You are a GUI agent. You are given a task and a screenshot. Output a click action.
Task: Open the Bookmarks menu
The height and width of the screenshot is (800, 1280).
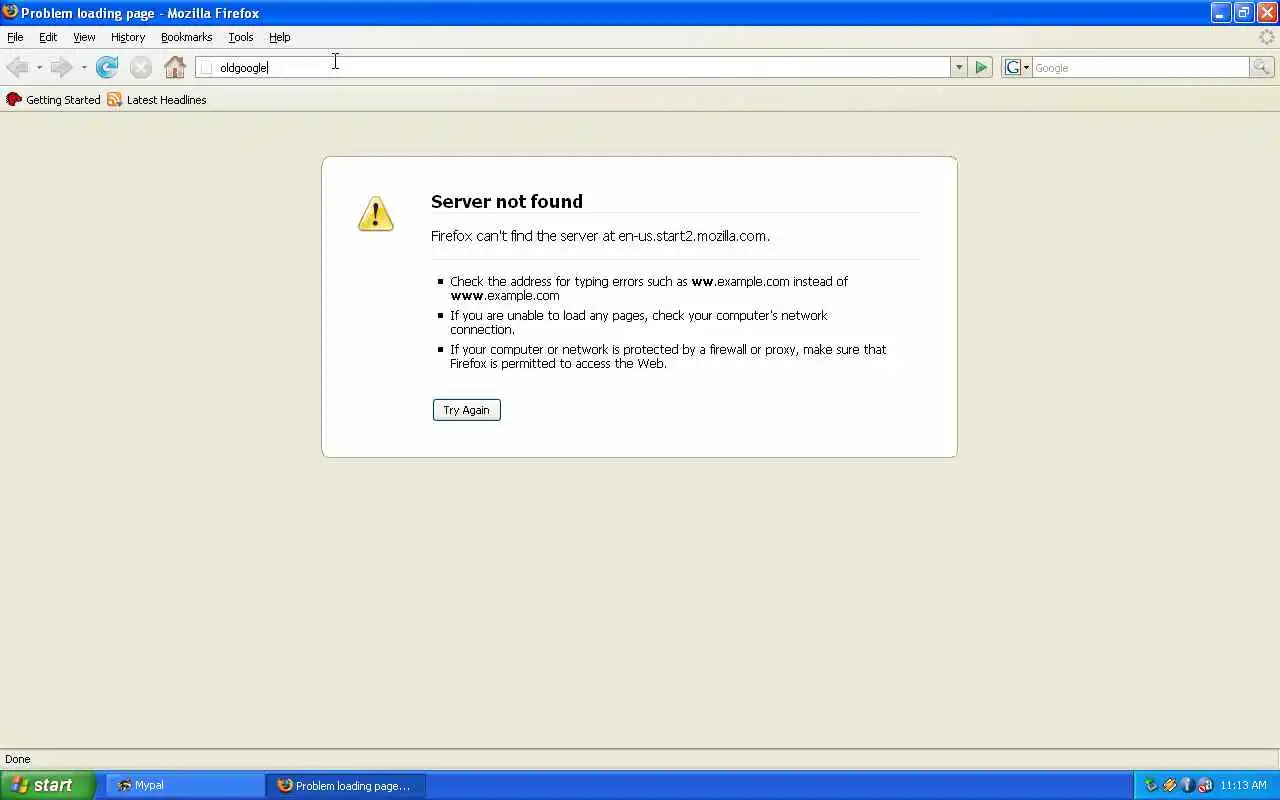pos(186,37)
